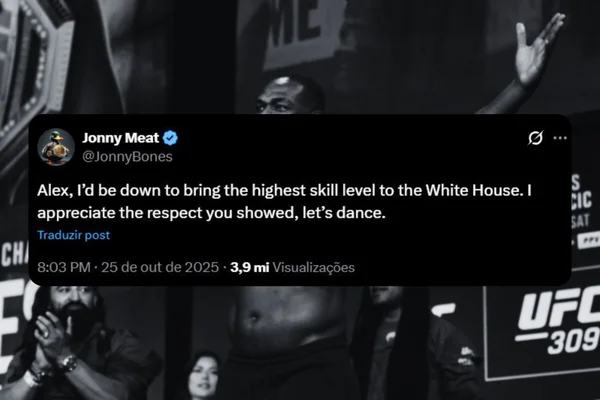Click the Jonny Meat profile avatar
Screen dimensions: 600x400
(x=57, y=147)
